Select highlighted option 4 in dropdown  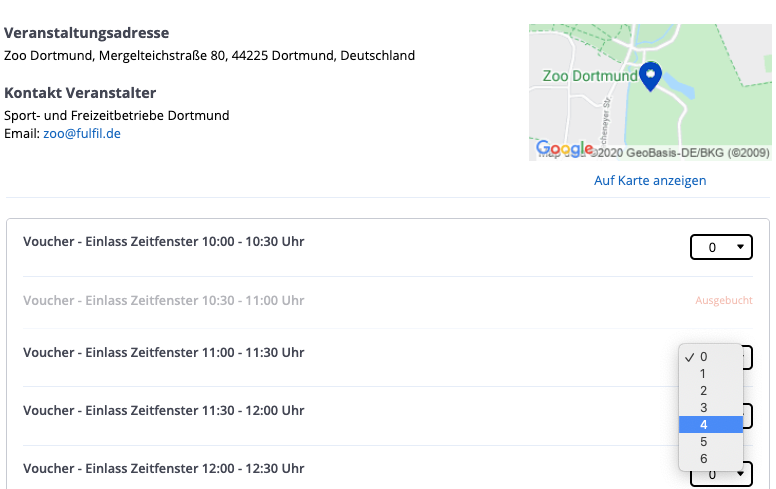(704, 425)
